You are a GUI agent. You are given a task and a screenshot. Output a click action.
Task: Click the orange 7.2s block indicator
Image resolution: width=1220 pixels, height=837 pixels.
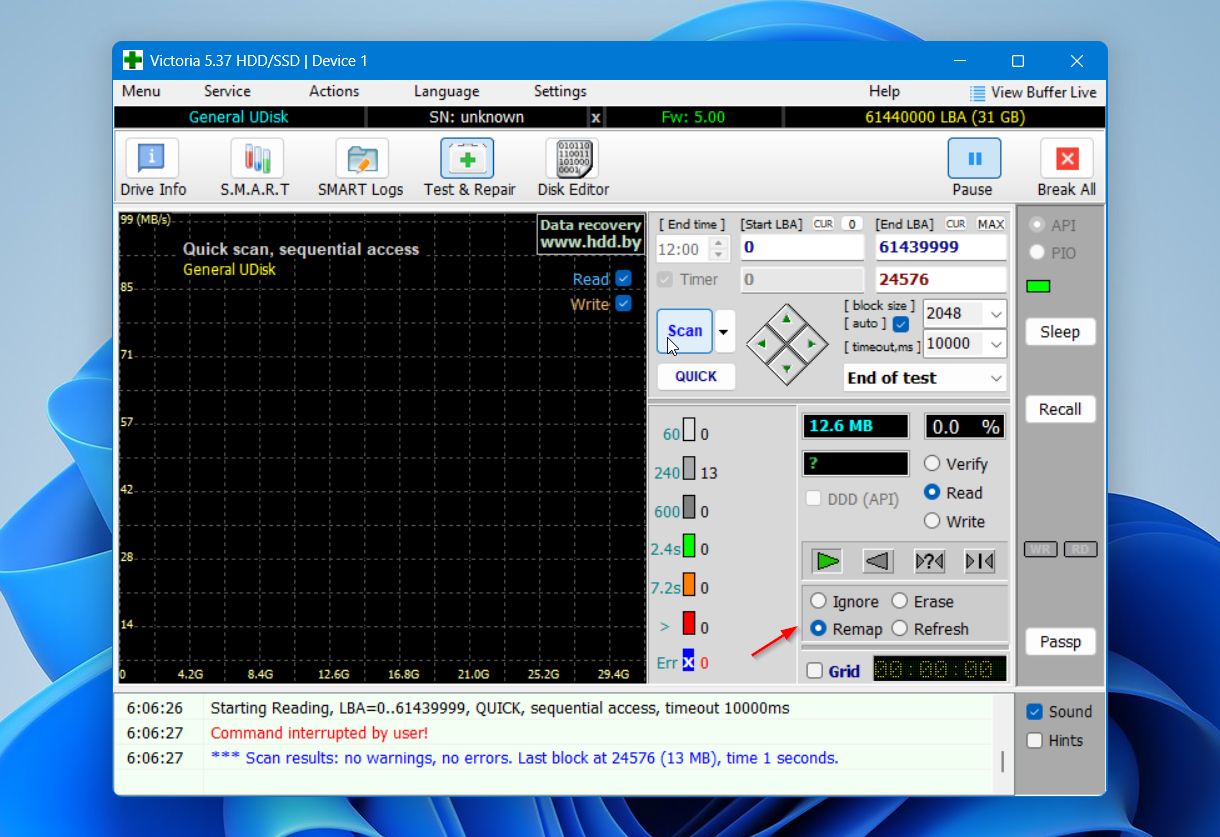[x=689, y=586]
